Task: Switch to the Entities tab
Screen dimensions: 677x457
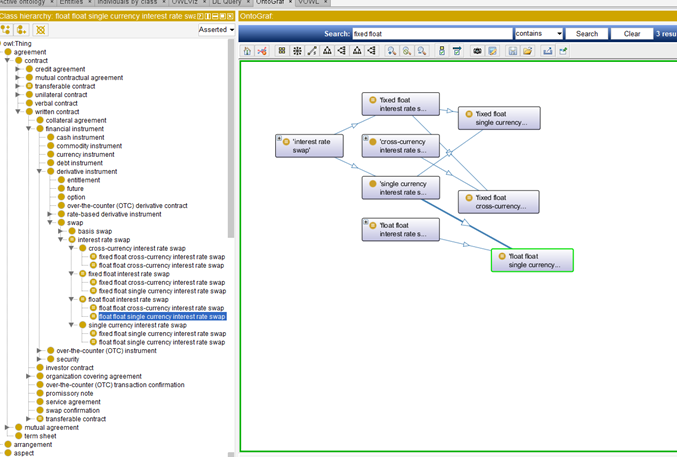Action: click(x=71, y=2)
